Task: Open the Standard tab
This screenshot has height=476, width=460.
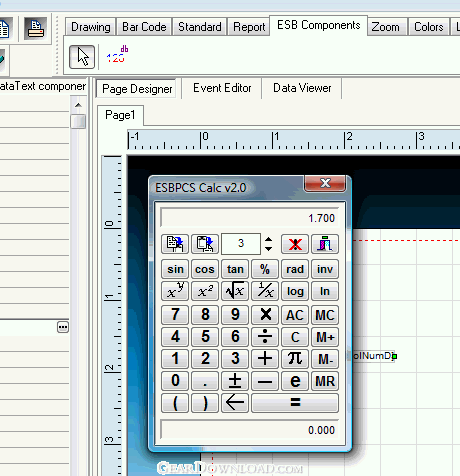Action: pos(200,27)
